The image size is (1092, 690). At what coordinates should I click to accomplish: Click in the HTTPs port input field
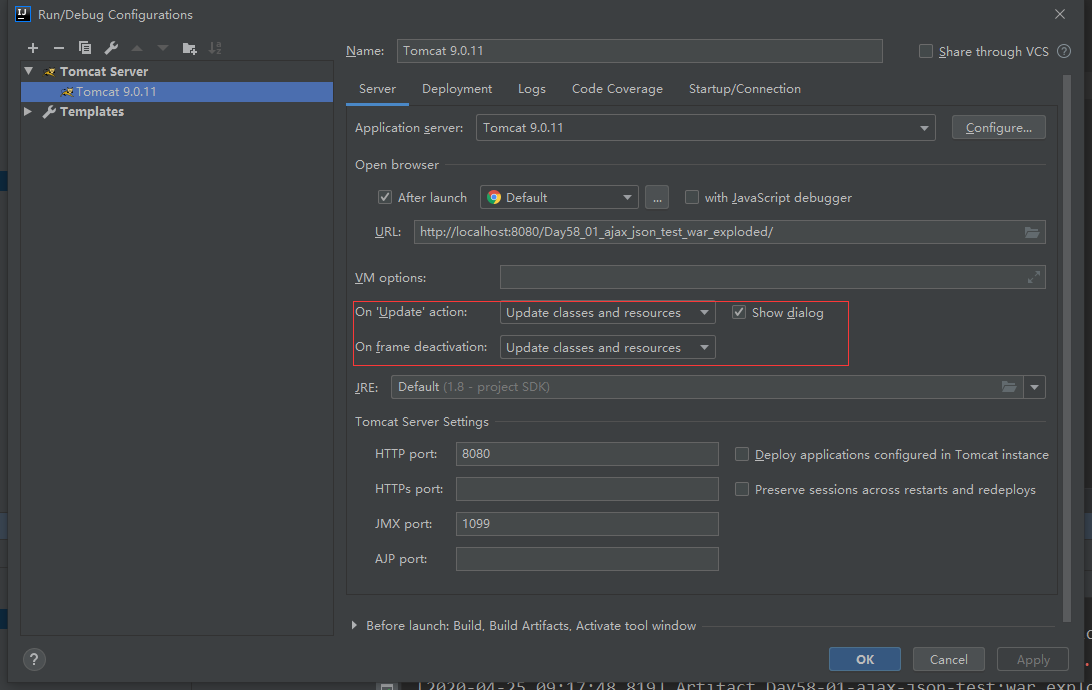click(586, 488)
